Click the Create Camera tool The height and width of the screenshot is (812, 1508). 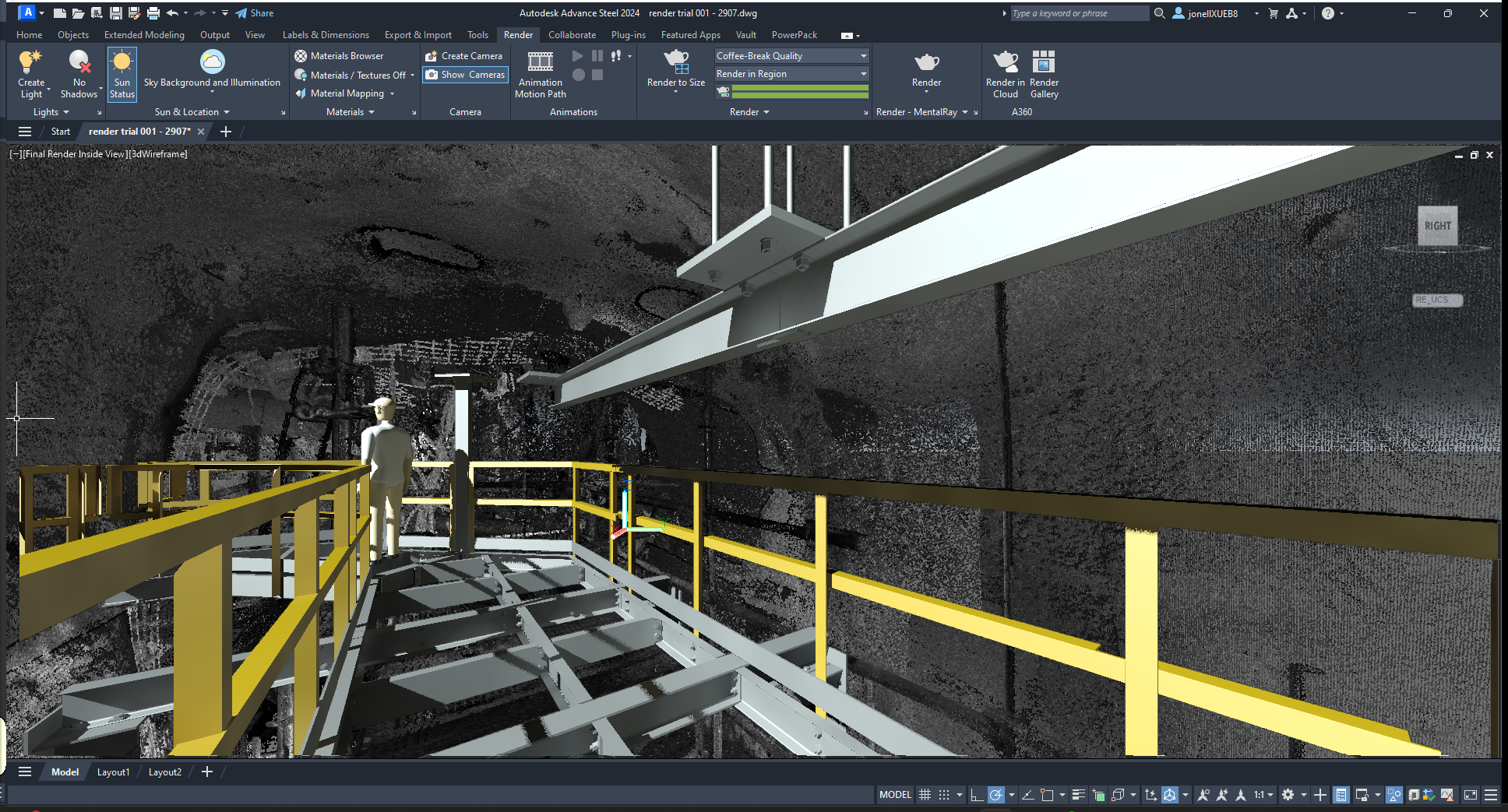463,56
